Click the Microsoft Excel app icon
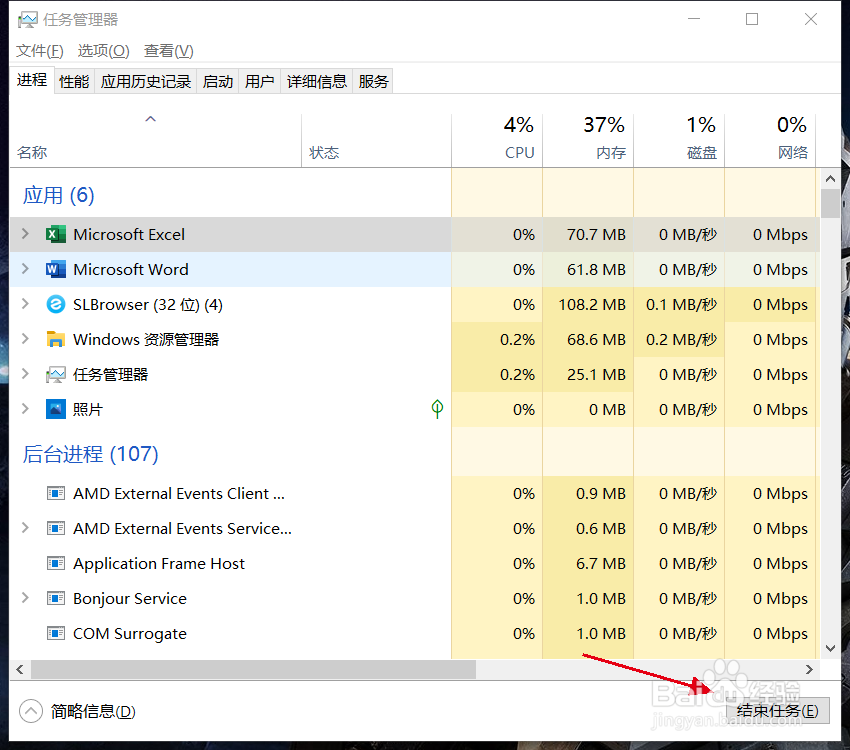This screenshot has height=750, width=850. (x=56, y=235)
